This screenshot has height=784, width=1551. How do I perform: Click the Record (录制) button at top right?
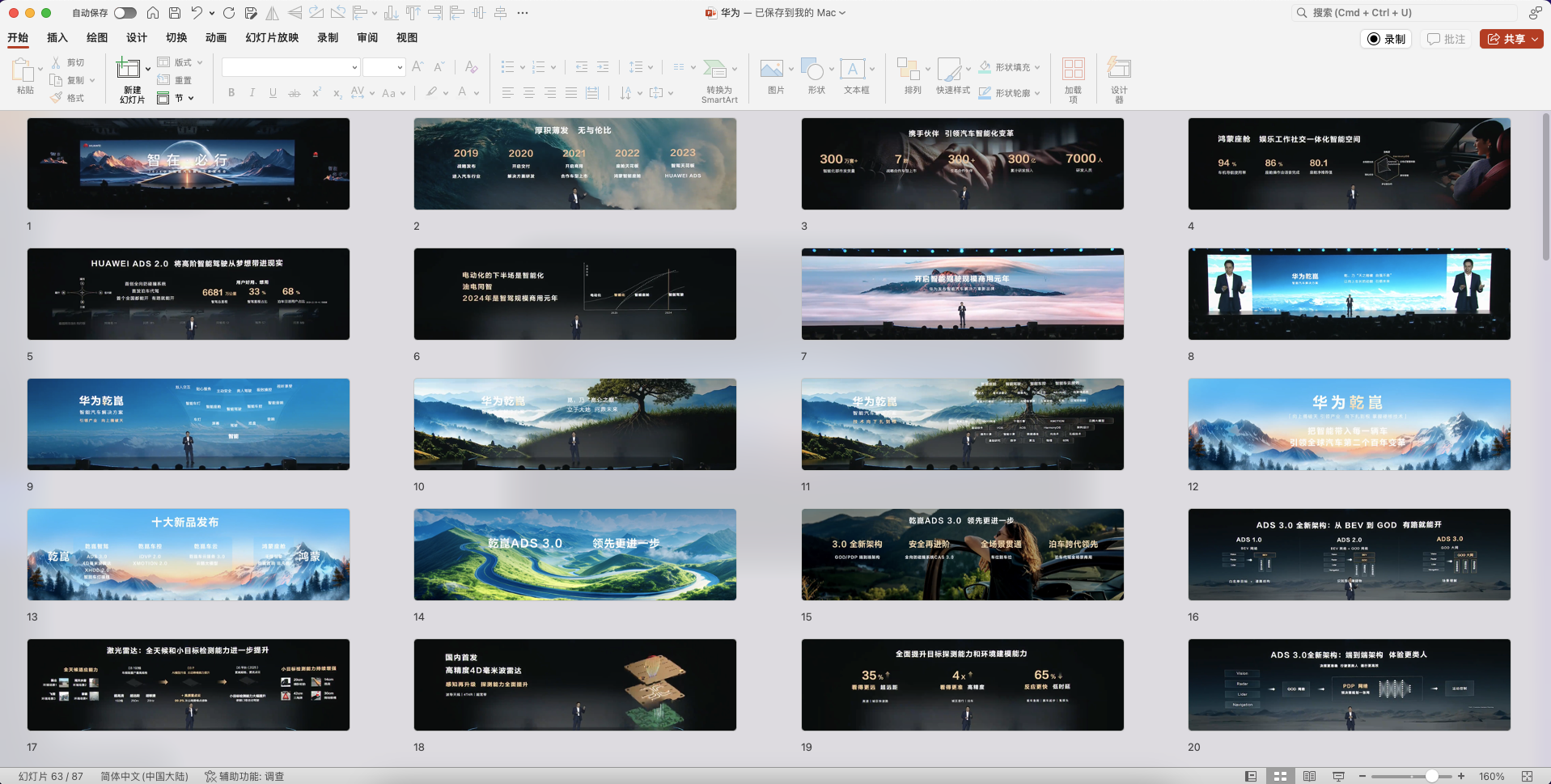tap(1386, 39)
